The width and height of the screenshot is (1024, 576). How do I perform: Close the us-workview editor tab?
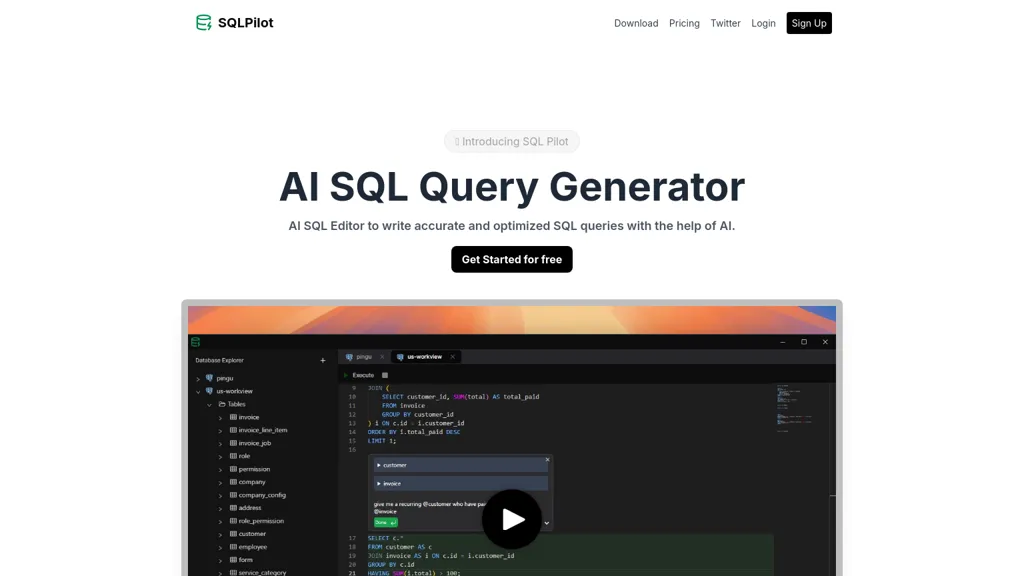452,357
